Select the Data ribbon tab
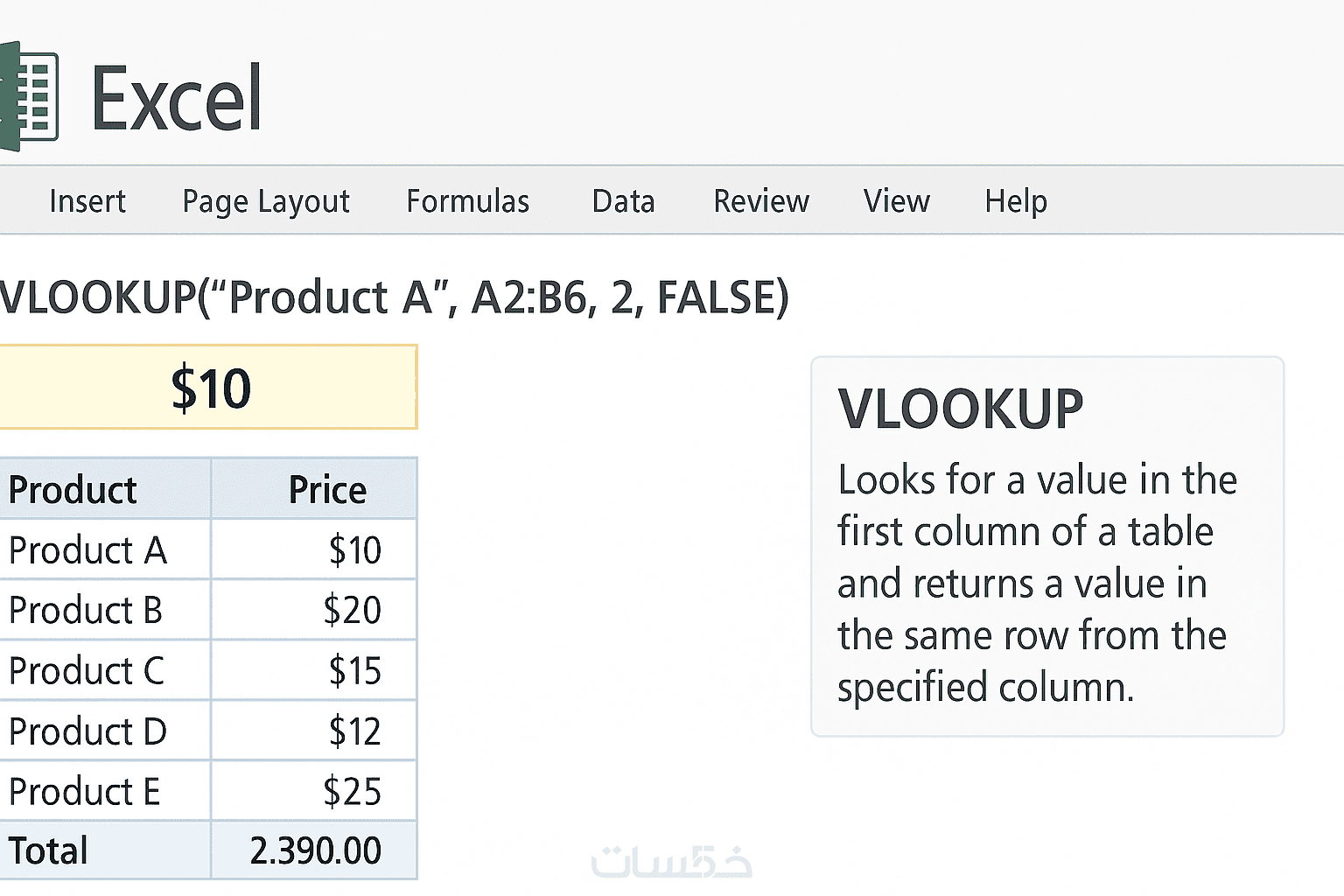Screen dimensions: 1344x896 pyautogui.click(x=623, y=201)
